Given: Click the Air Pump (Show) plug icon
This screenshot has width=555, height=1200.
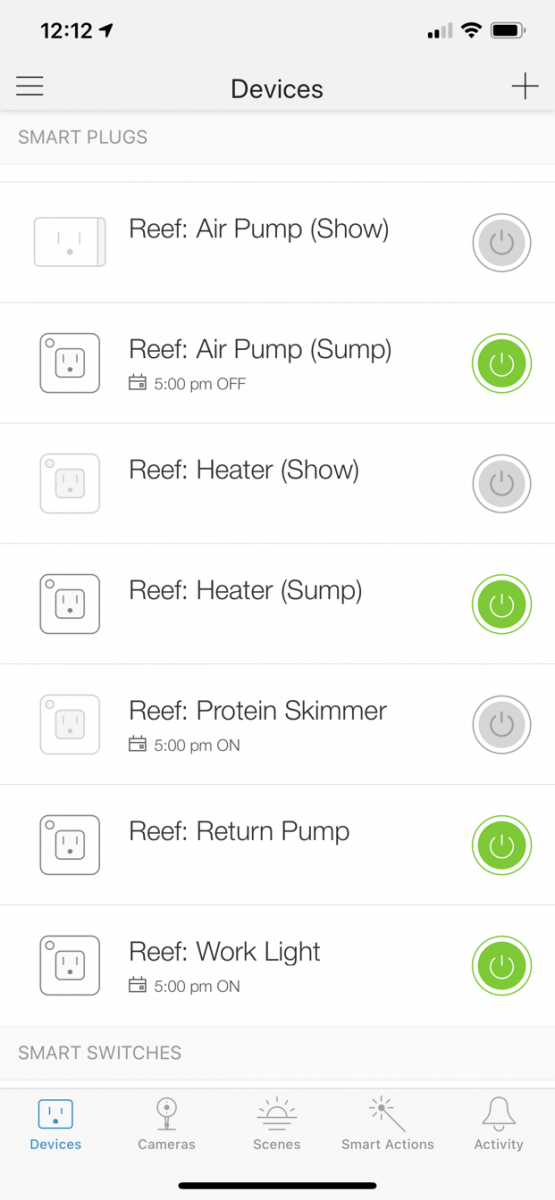Looking at the screenshot, I should click(x=70, y=242).
